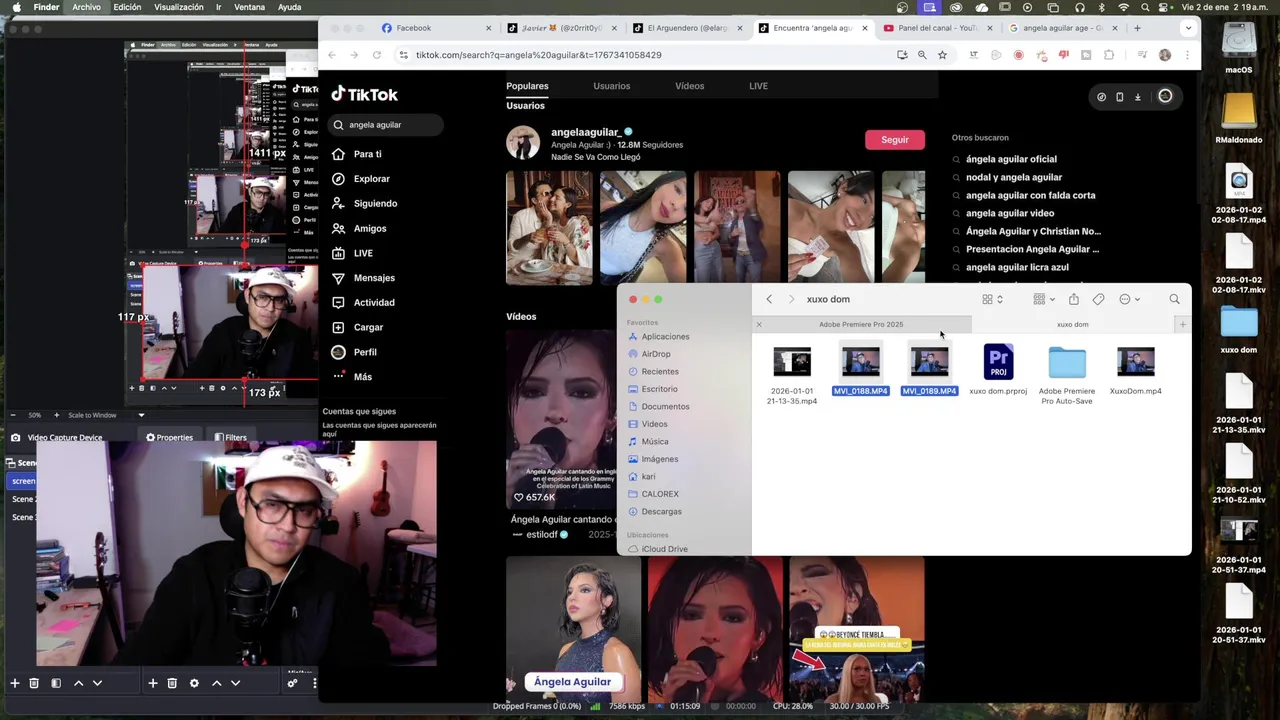Open suggested search nodal y angela aguilar
Screen dimensions: 1280x720
tap(1014, 177)
